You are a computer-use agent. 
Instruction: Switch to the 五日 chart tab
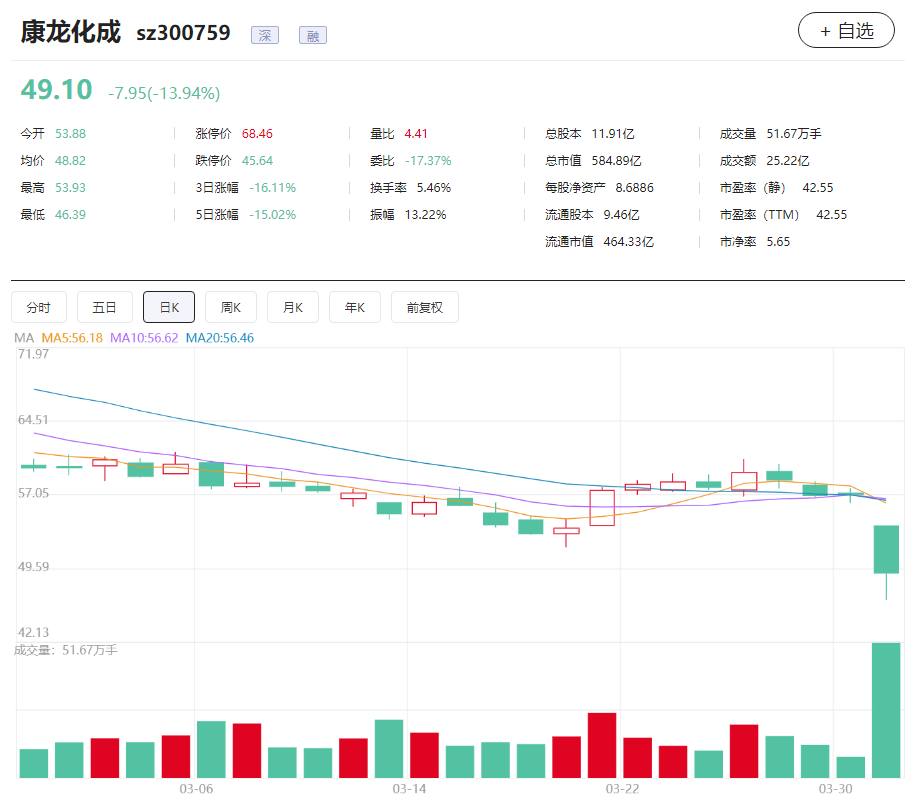click(x=104, y=307)
